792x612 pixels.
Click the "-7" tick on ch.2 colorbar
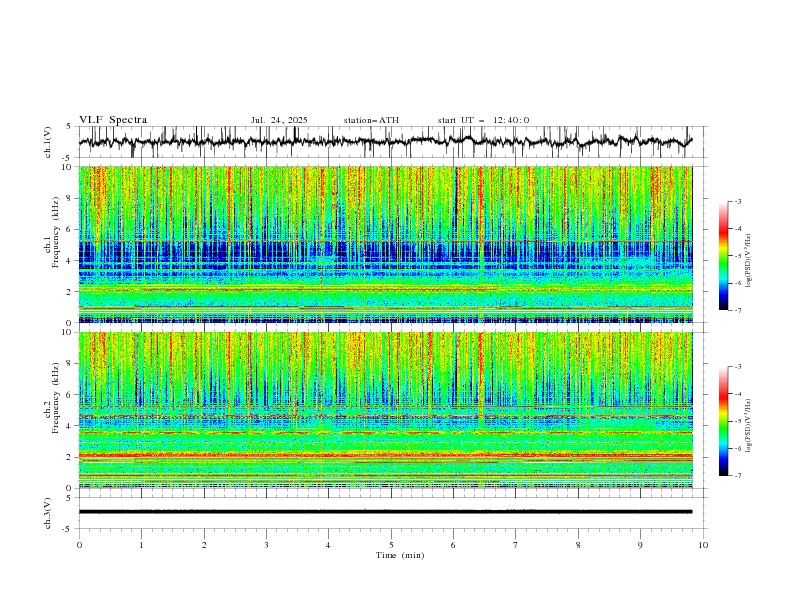tap(737, 476)
